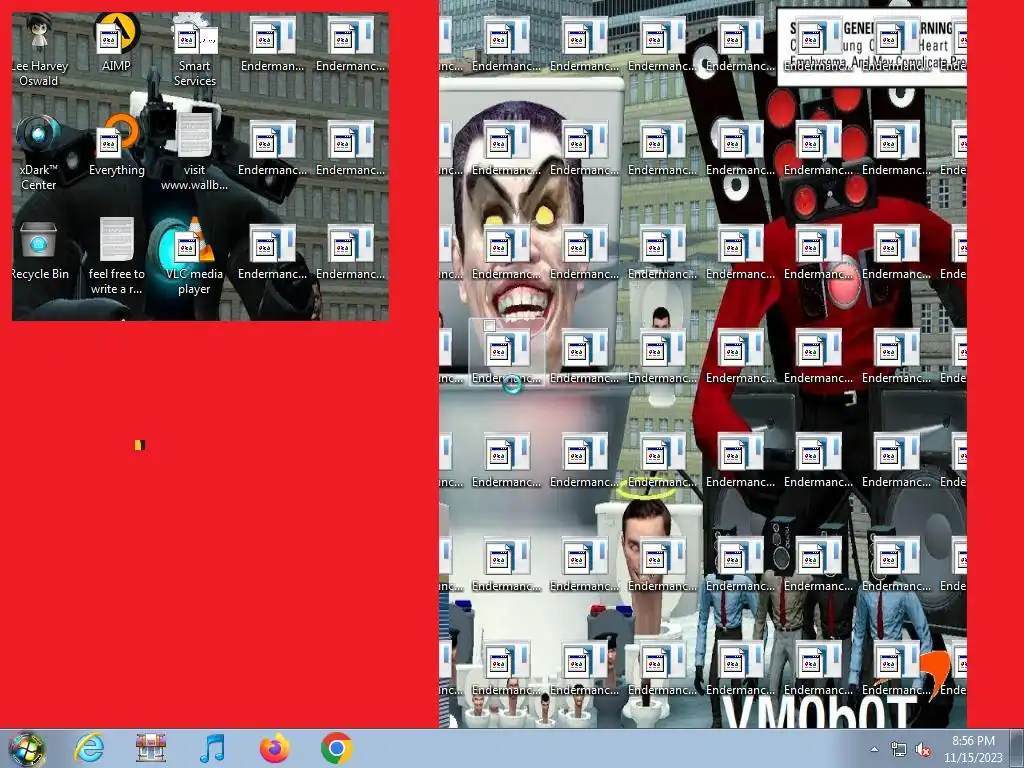1024x768 pixels.
Task: Click the muted volume tray icon
Action: coord(923,750)
